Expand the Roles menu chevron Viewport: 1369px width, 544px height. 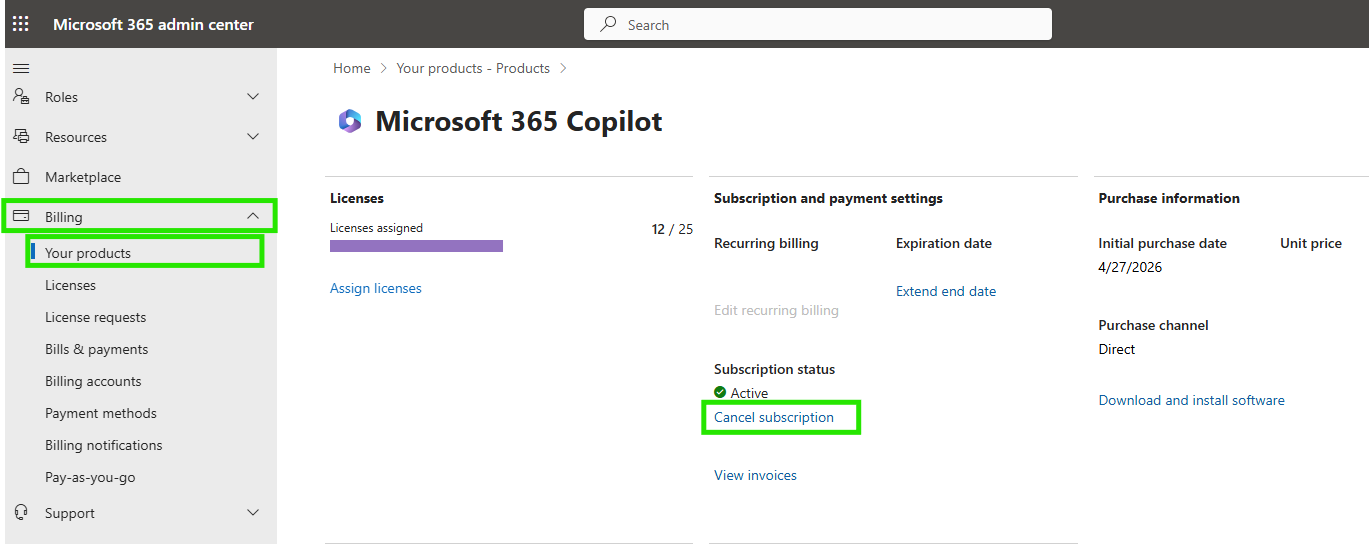click(x=253, y=97)
